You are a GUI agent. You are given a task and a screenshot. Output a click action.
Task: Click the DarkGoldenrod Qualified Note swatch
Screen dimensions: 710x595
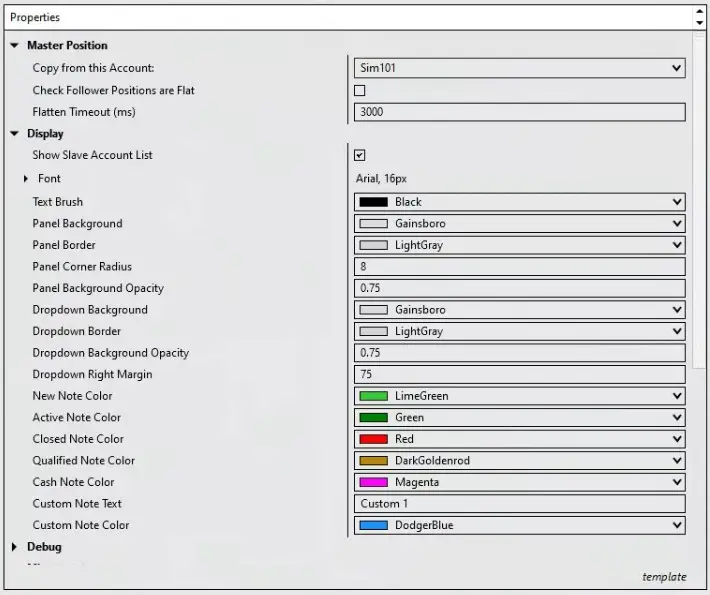click(x=373, y=461)
